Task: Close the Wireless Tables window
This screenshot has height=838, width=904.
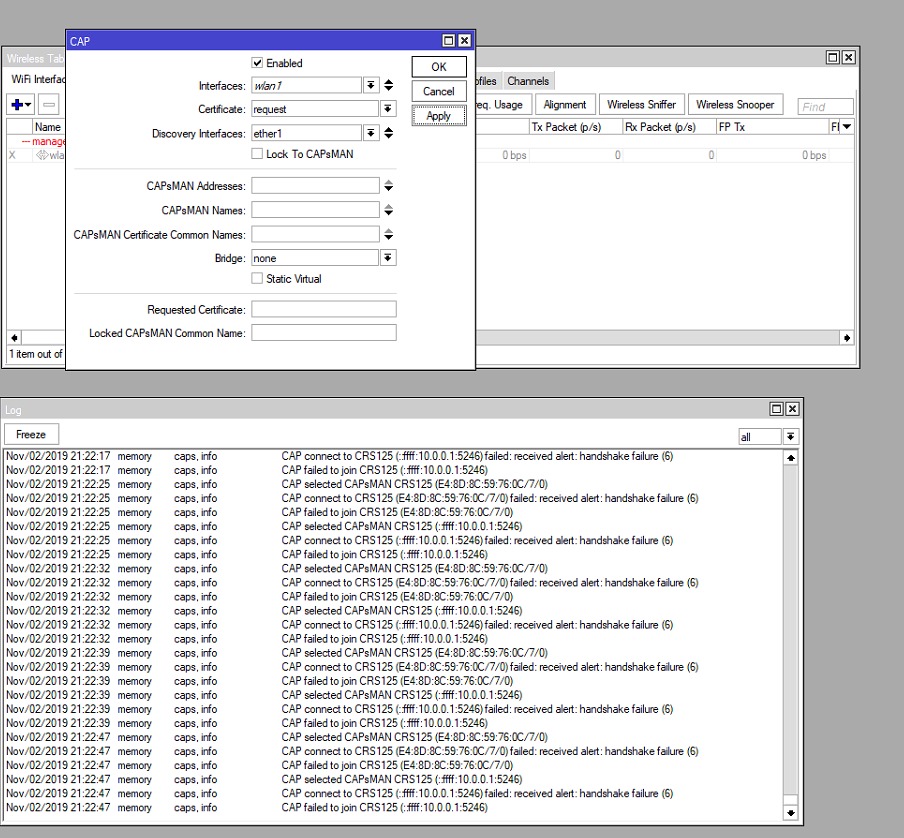Action: pyautogui.click(x=848, y=57)
